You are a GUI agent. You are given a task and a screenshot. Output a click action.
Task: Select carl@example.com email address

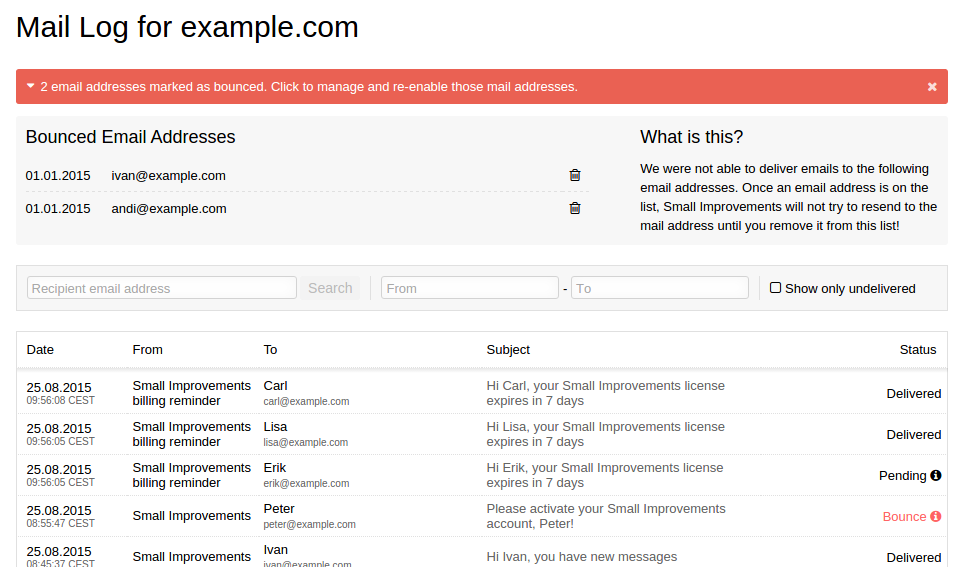(306, 401)
